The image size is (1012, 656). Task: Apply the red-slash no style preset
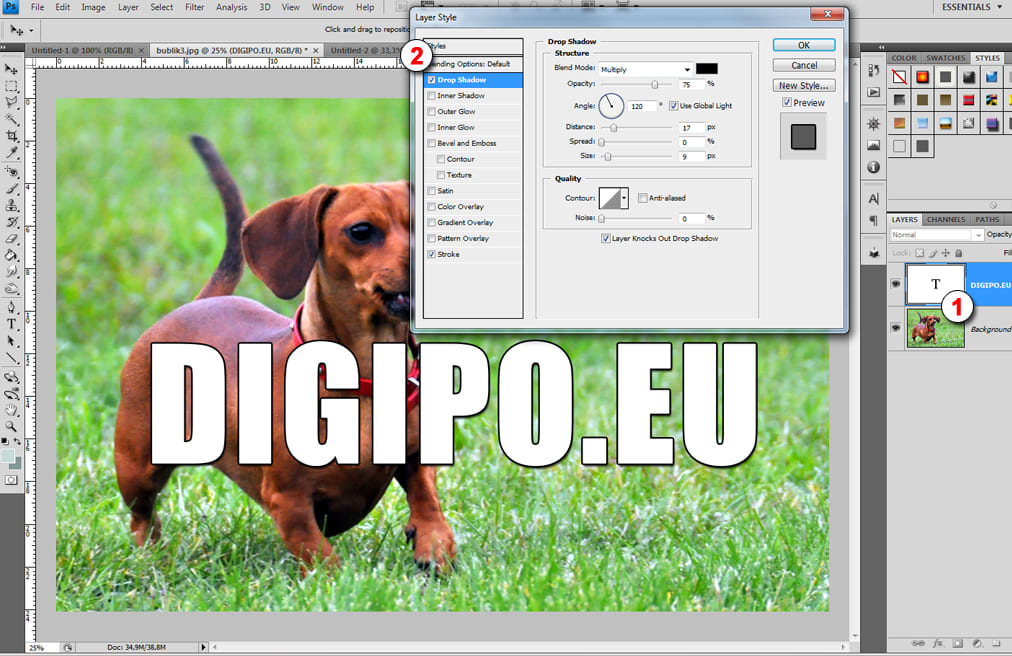[899, 77]
